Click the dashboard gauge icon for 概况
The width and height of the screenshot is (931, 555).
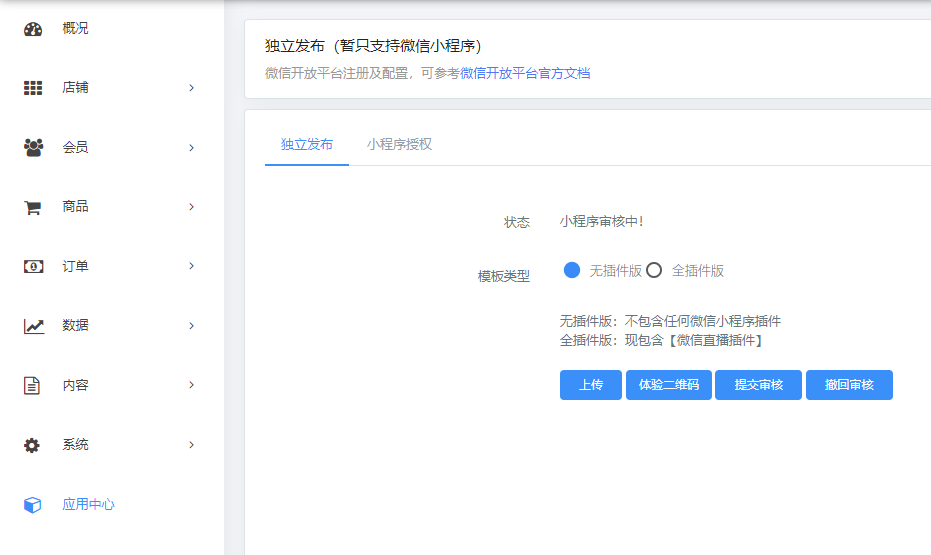coord(33,29)
